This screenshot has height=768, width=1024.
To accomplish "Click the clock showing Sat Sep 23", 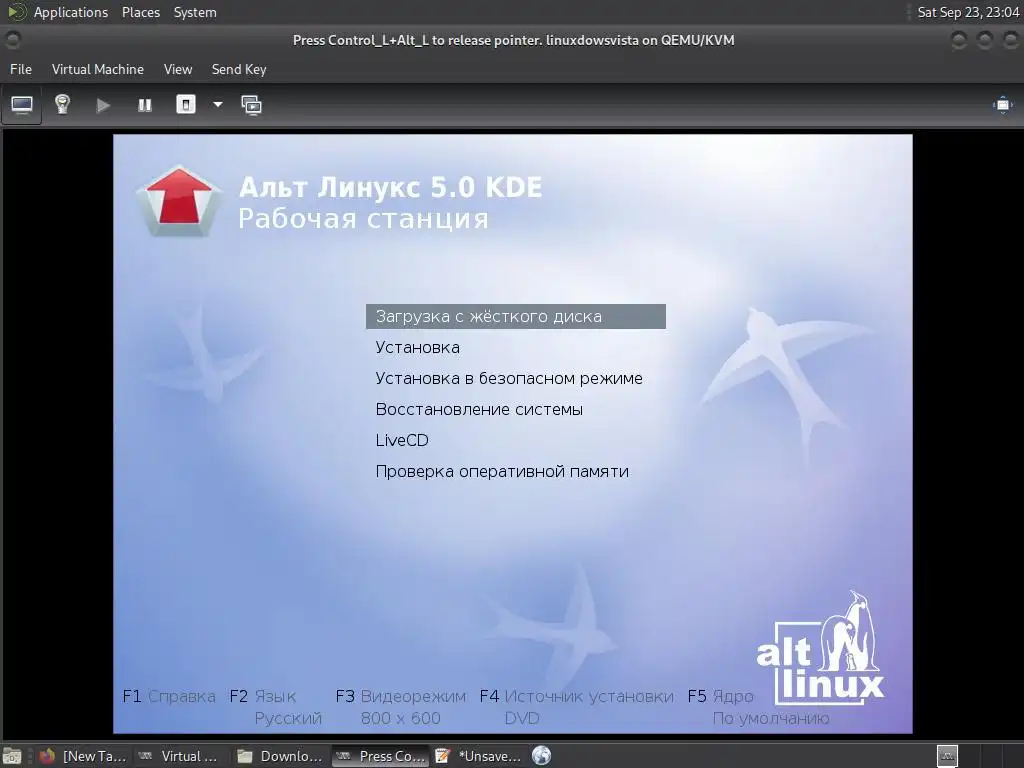I will coord(968,12).
